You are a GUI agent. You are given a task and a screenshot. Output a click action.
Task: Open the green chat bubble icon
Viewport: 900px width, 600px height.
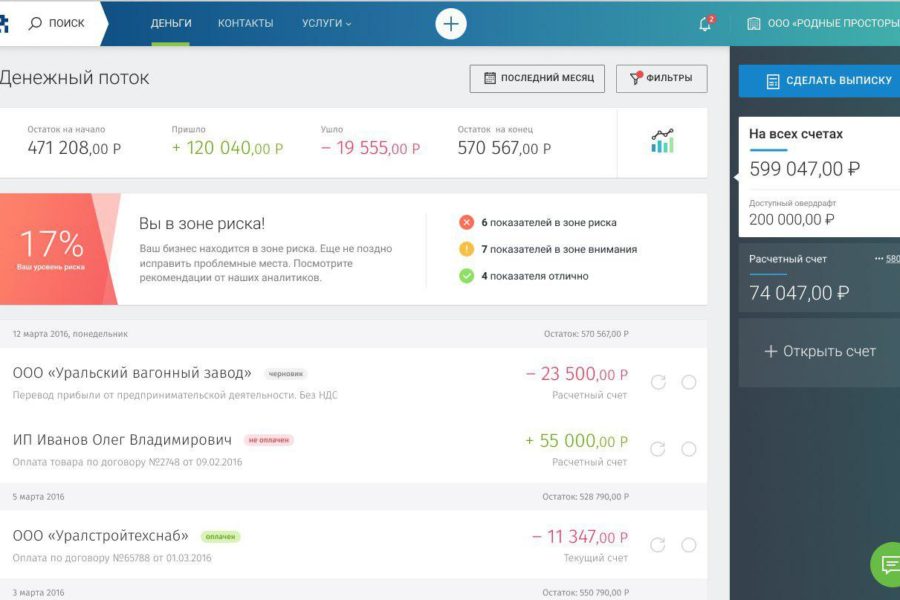[887, 565]
